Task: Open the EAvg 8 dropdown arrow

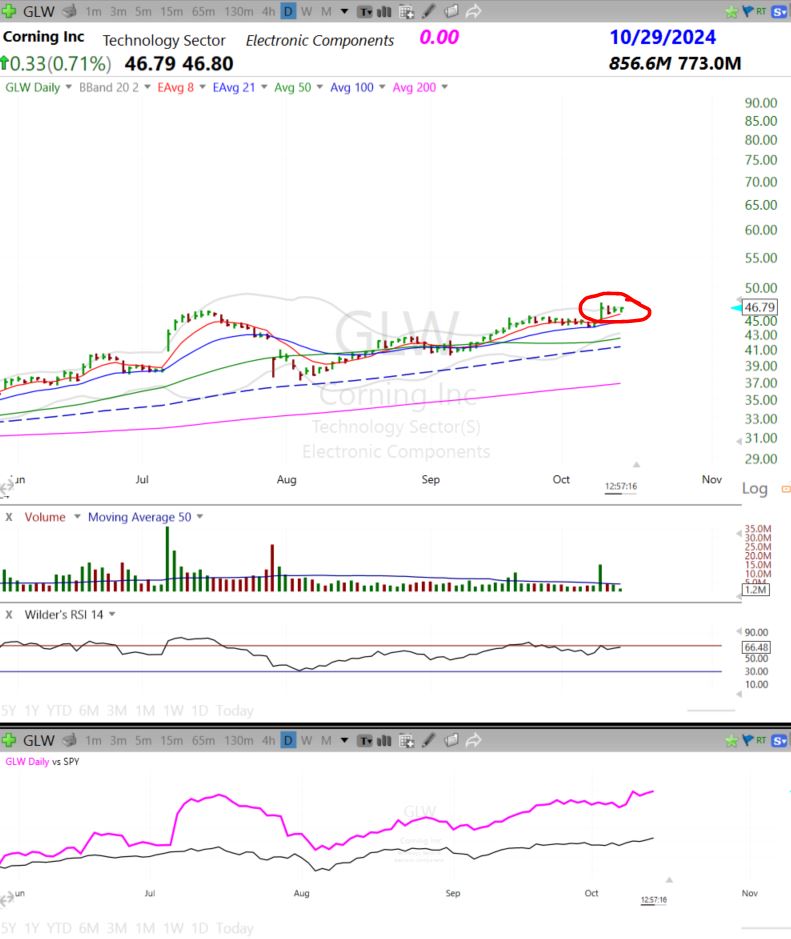Action: pos(202,87)
